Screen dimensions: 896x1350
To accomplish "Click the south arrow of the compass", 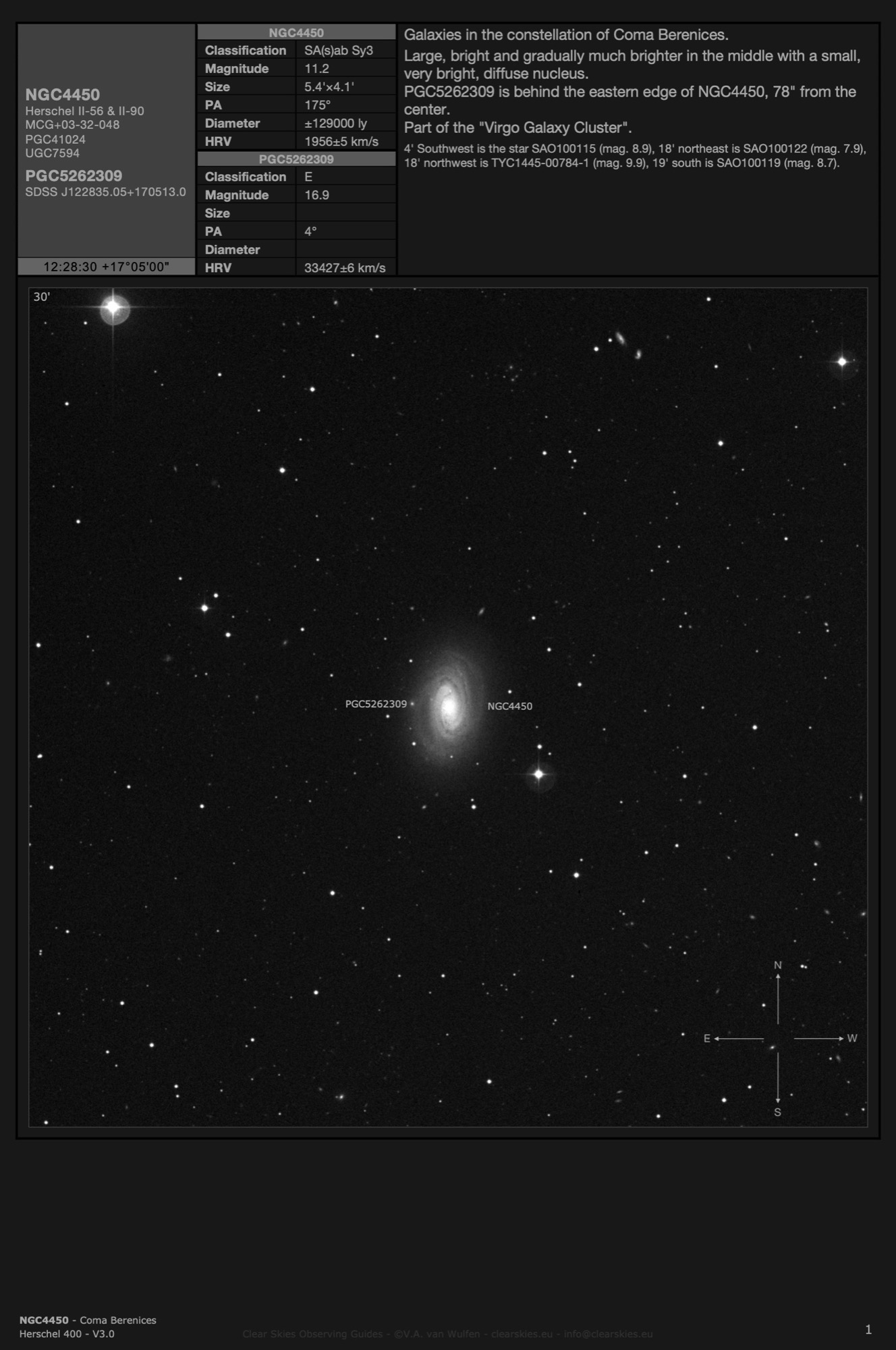I will 778,1085.
